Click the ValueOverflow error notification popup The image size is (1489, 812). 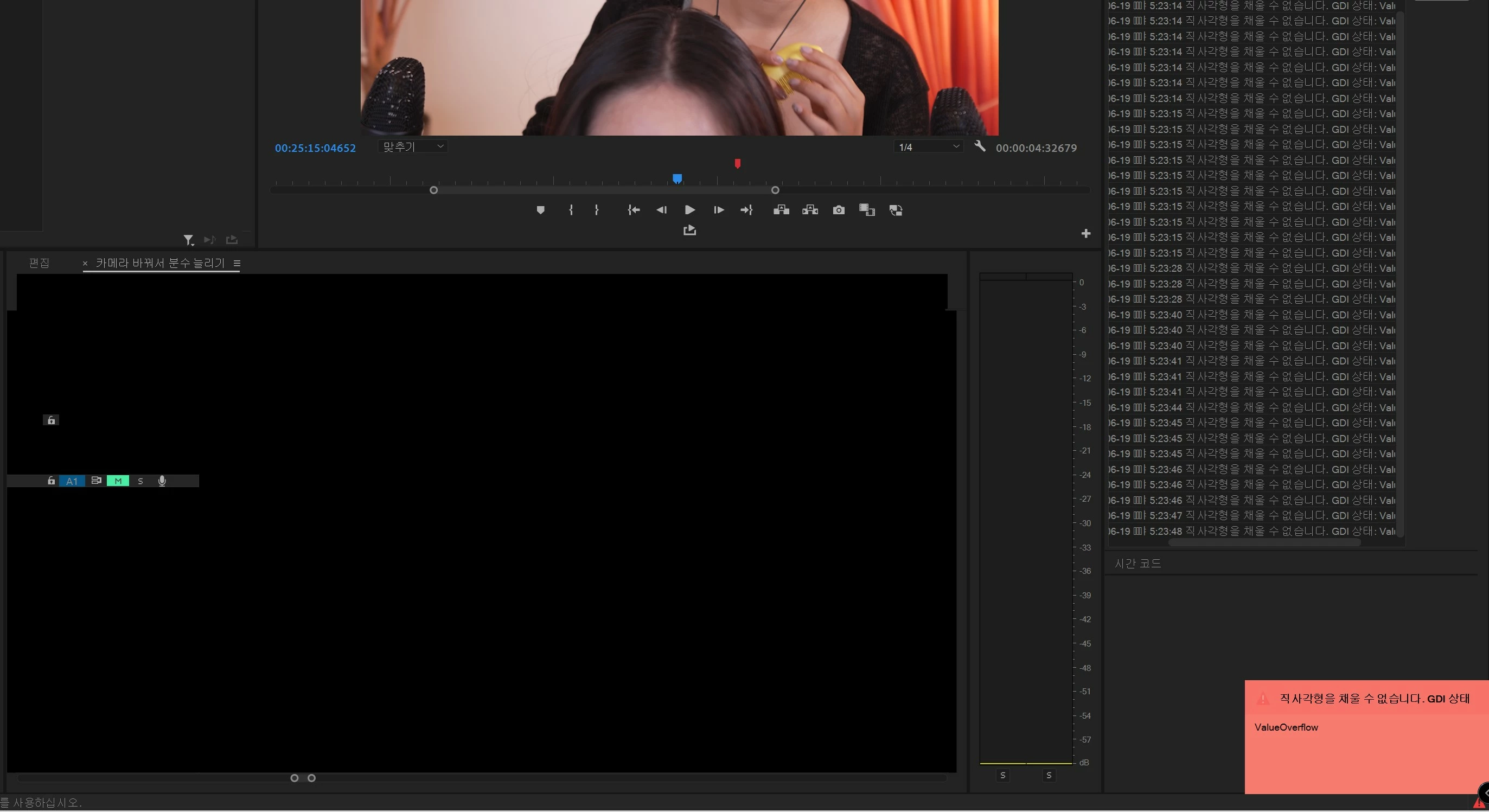(x=1365, y=737)
